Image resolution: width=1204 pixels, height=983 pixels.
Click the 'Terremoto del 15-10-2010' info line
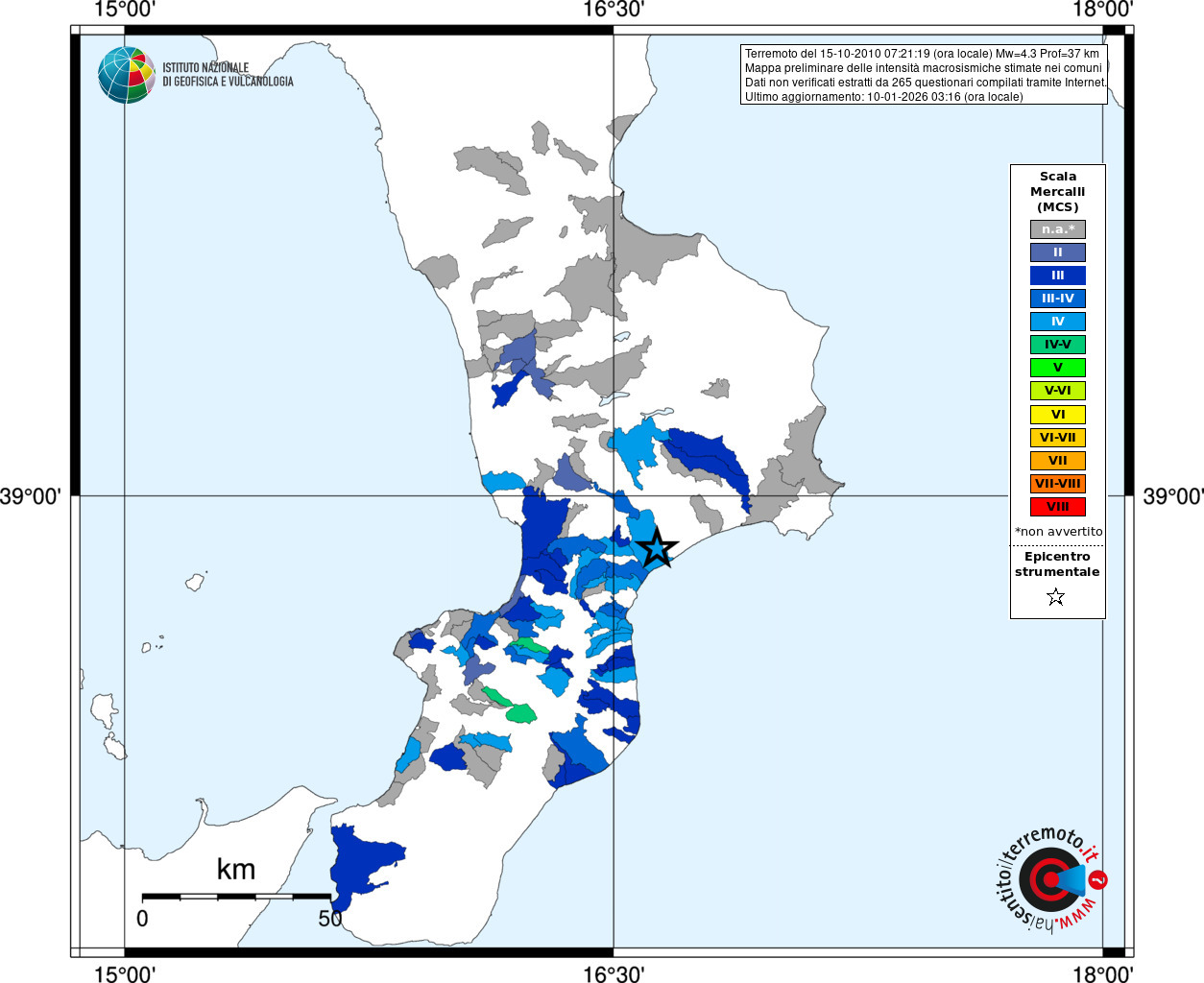(922, 54)
